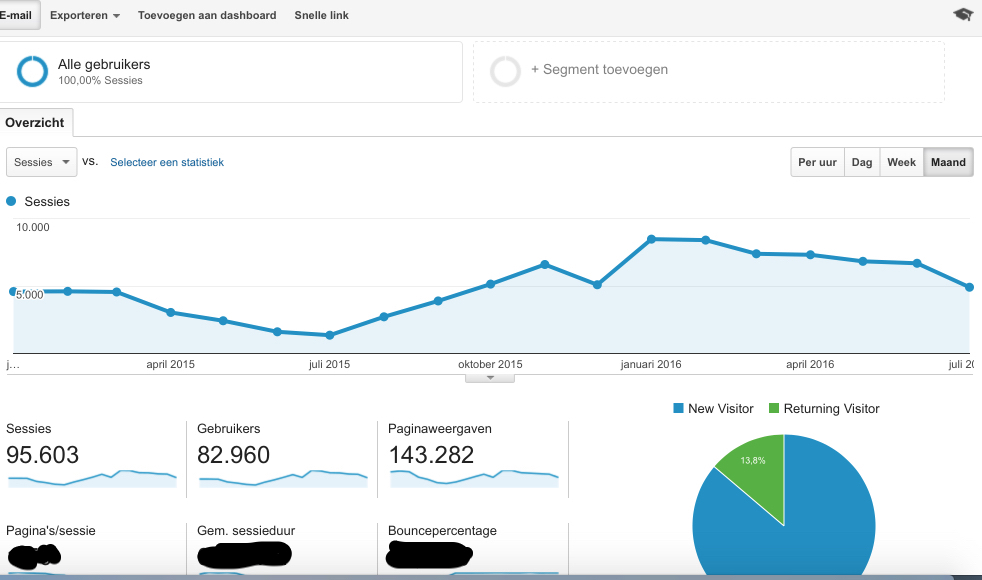Viewport: 982px width, 580px height.
Task: Click the E-mail button
Action: [x=17, y=15]
